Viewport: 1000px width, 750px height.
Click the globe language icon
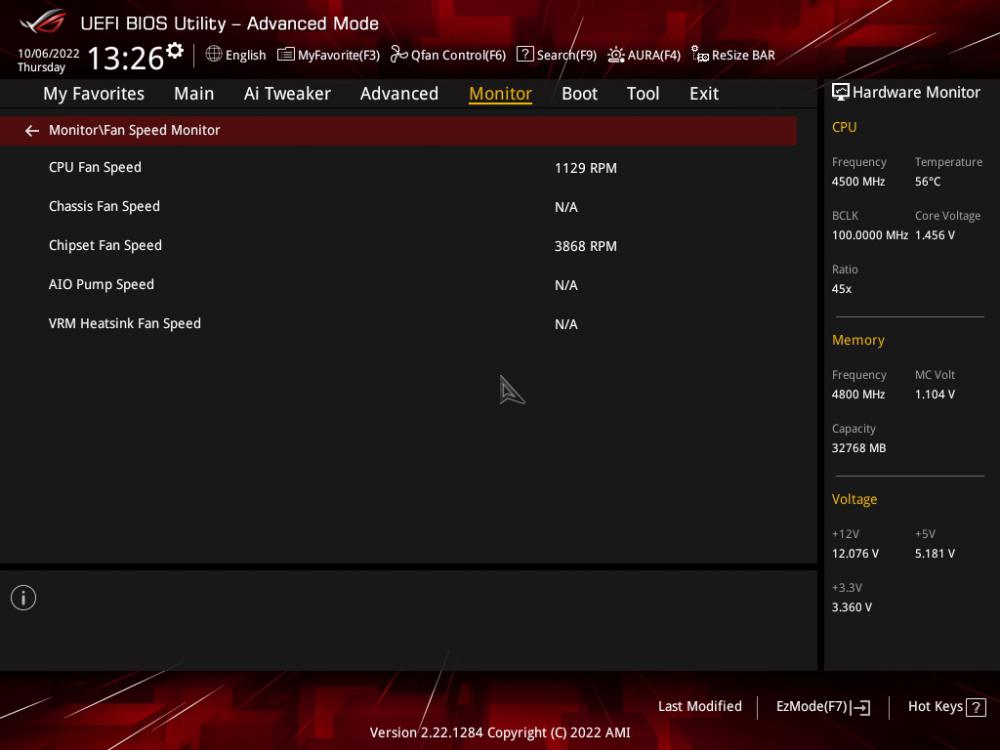[x=214, y=54]
